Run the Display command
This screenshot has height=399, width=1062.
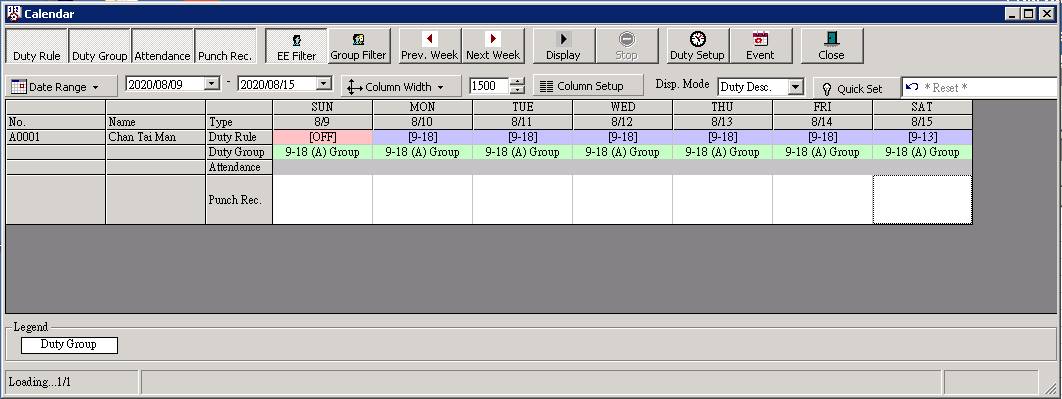564,46
